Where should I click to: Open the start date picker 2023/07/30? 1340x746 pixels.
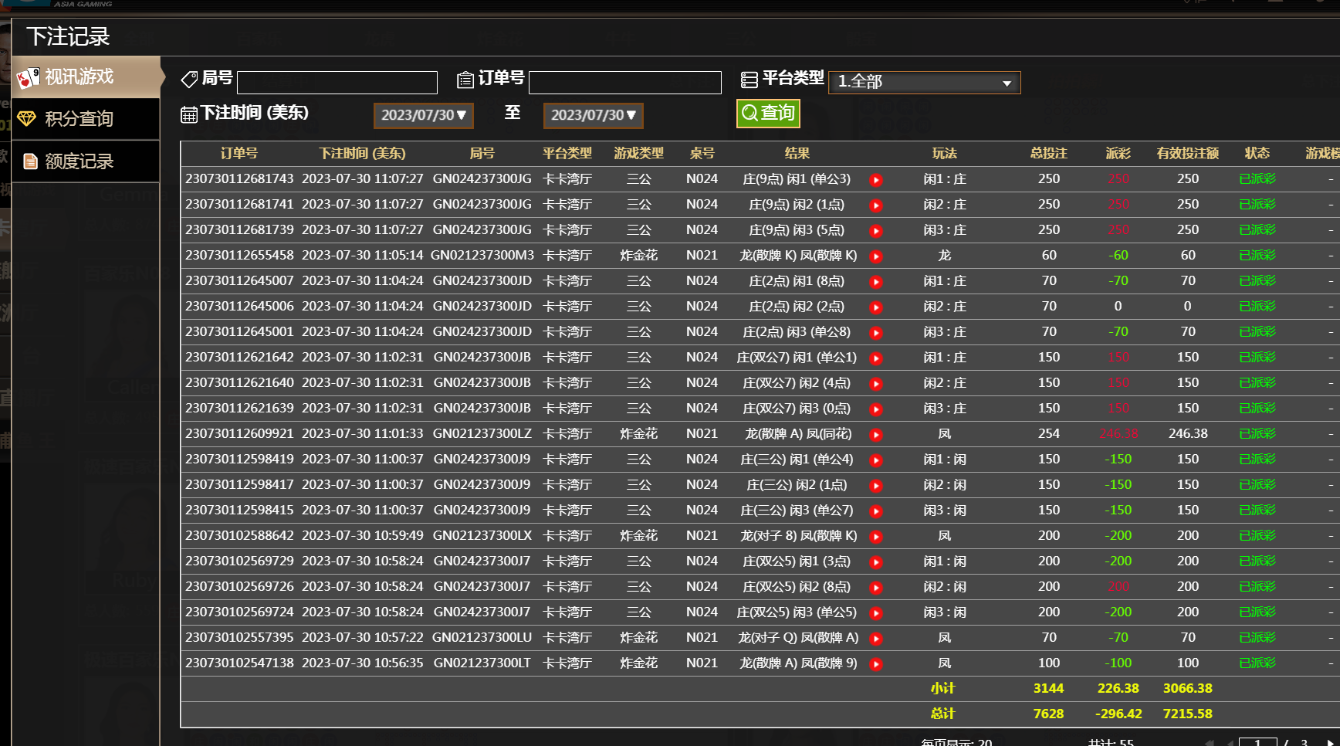423,115
